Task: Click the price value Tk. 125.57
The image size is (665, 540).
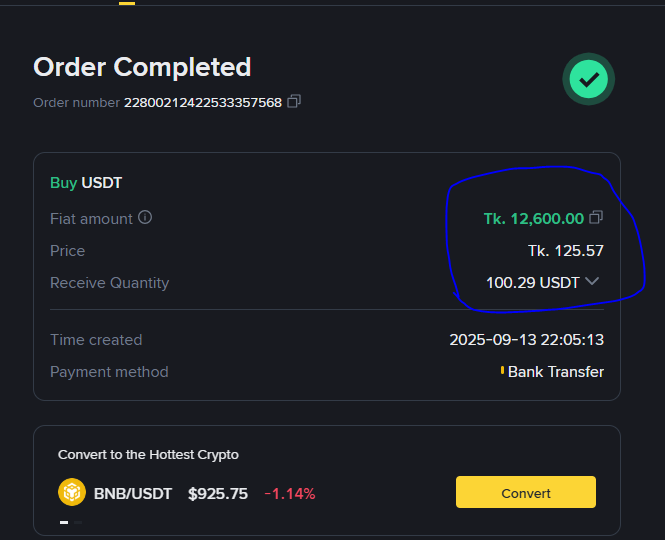Action: point(565,250)
